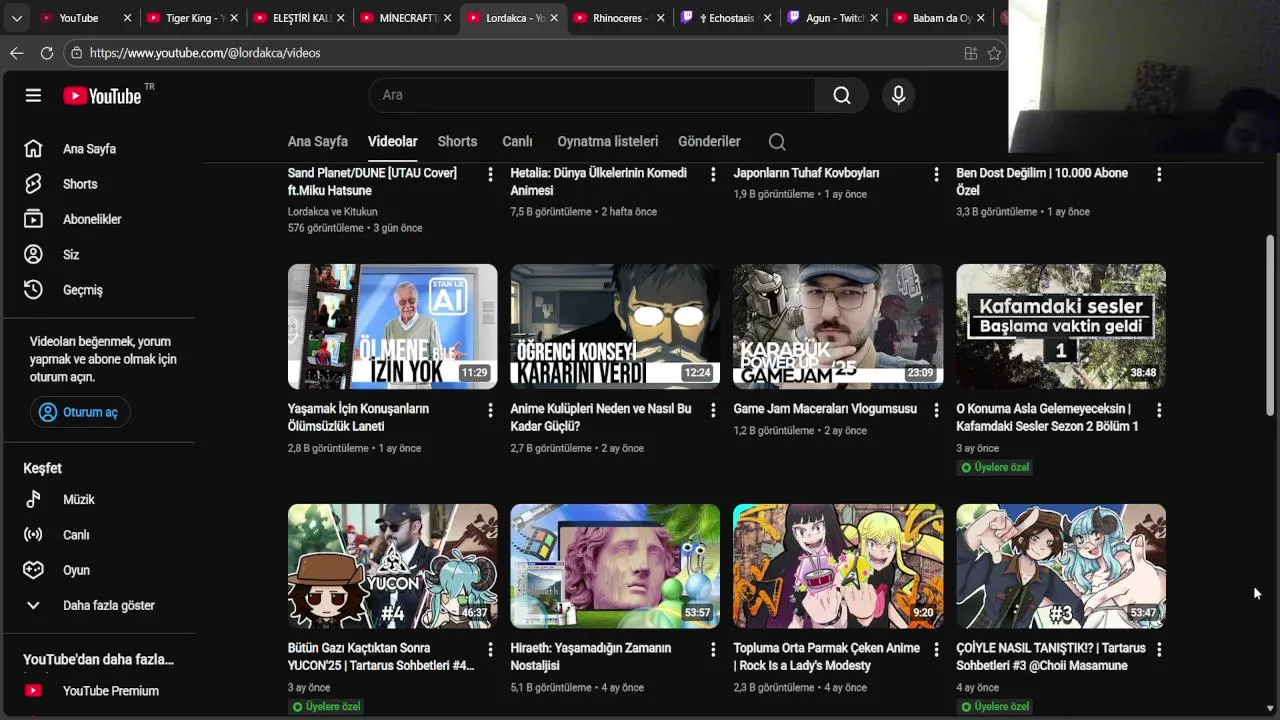Open options for Hetalia video
This screenshot has width=1280, height=720.
713,174
